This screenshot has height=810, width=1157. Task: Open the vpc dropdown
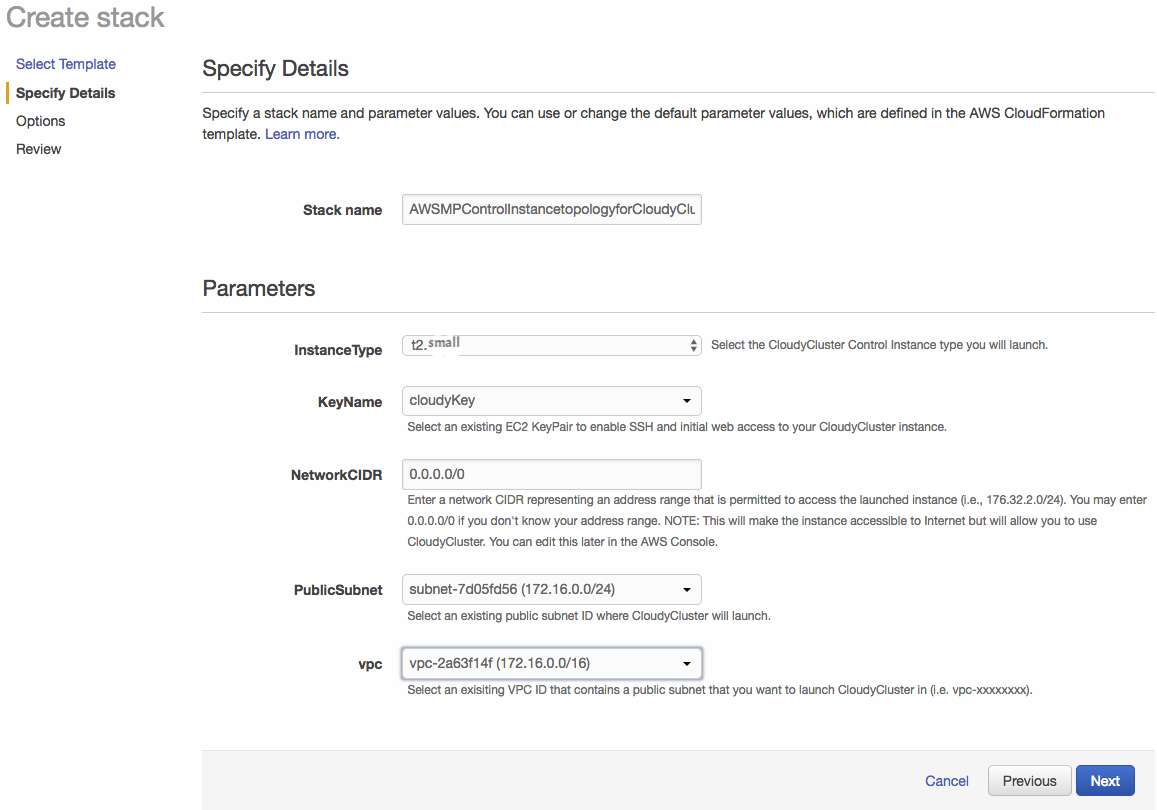(551, 663)
